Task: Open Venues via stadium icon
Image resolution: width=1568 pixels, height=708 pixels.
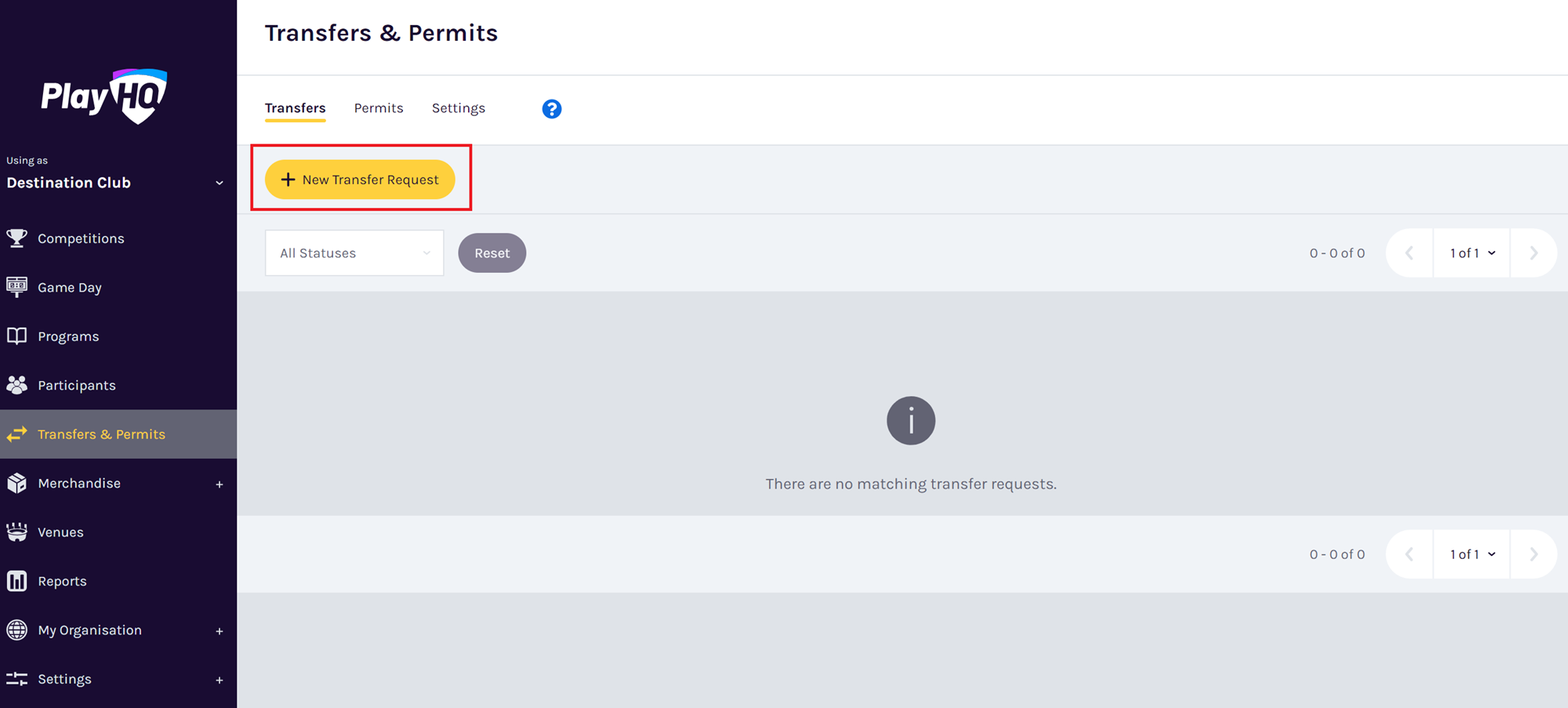Action: tap(16, 532)
